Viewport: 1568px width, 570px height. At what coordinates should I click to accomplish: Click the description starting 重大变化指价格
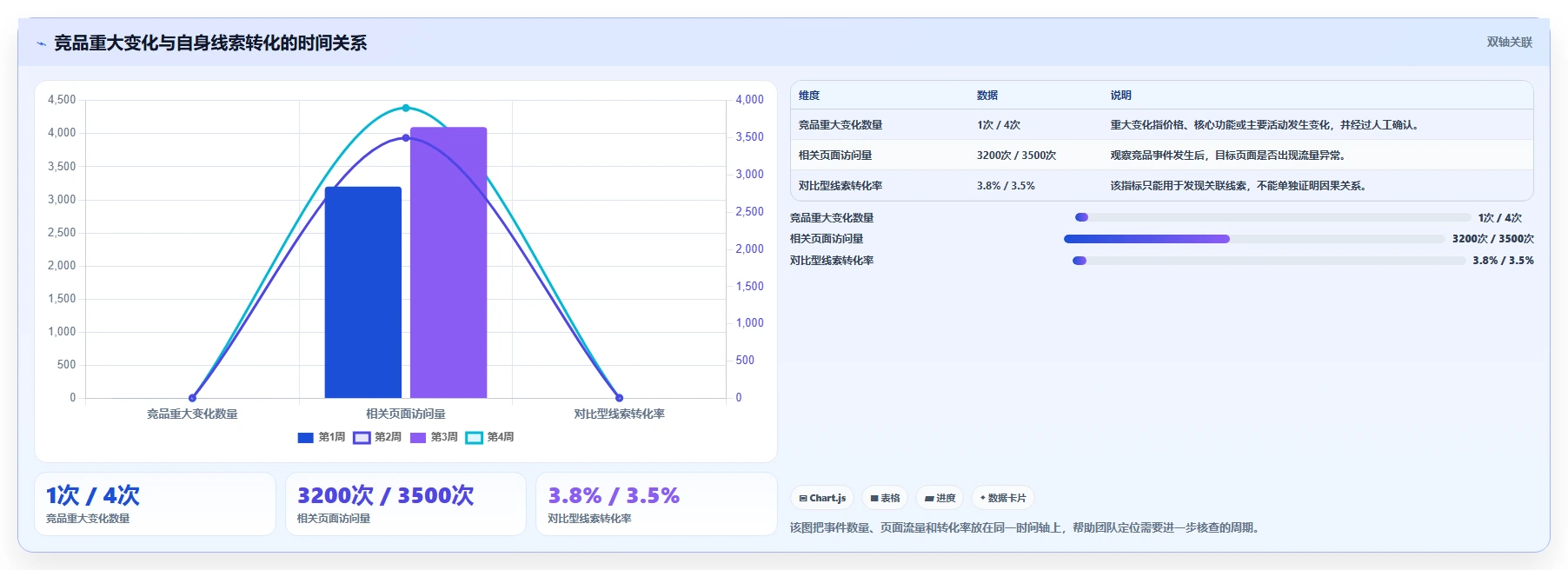(x=1266, y=125)
